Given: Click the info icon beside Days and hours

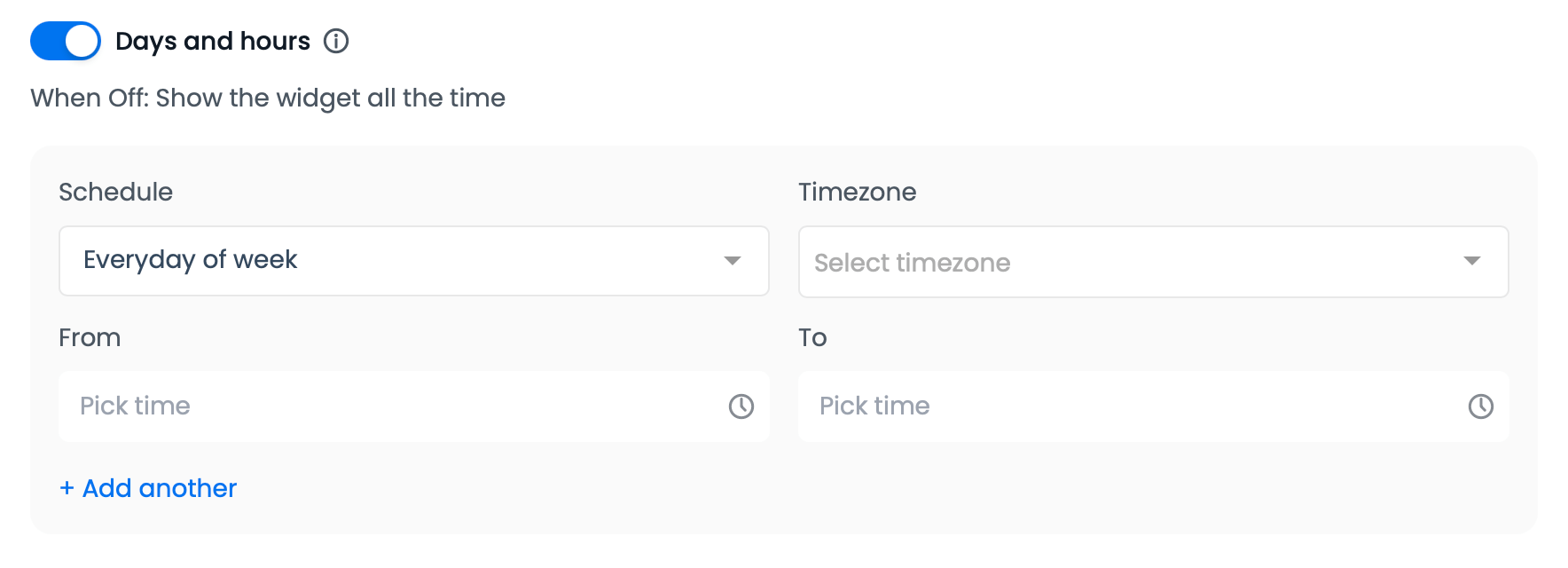Looking at the screenshot, I should click(x=336, y=41).
